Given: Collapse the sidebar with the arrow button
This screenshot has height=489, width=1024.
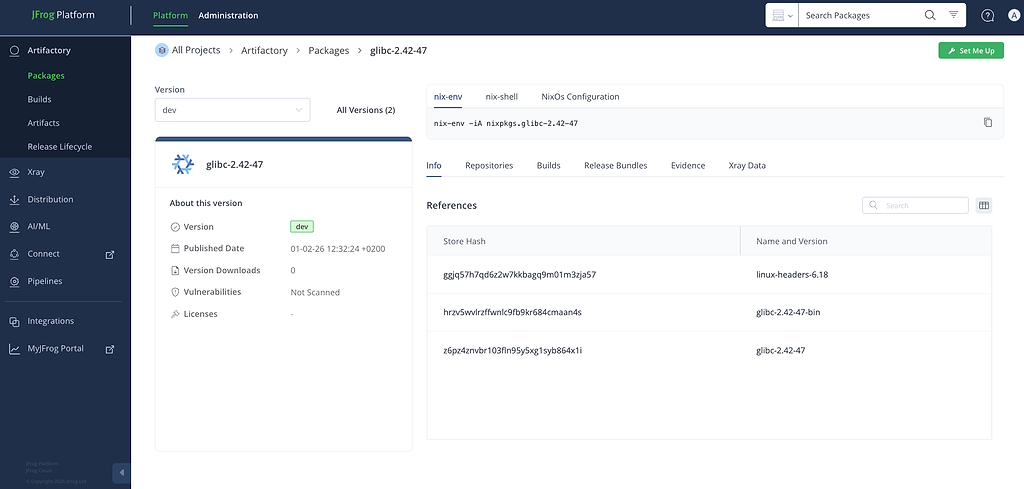Looking at the screenshot, I should pyautogui.click(x=120, y=473).
